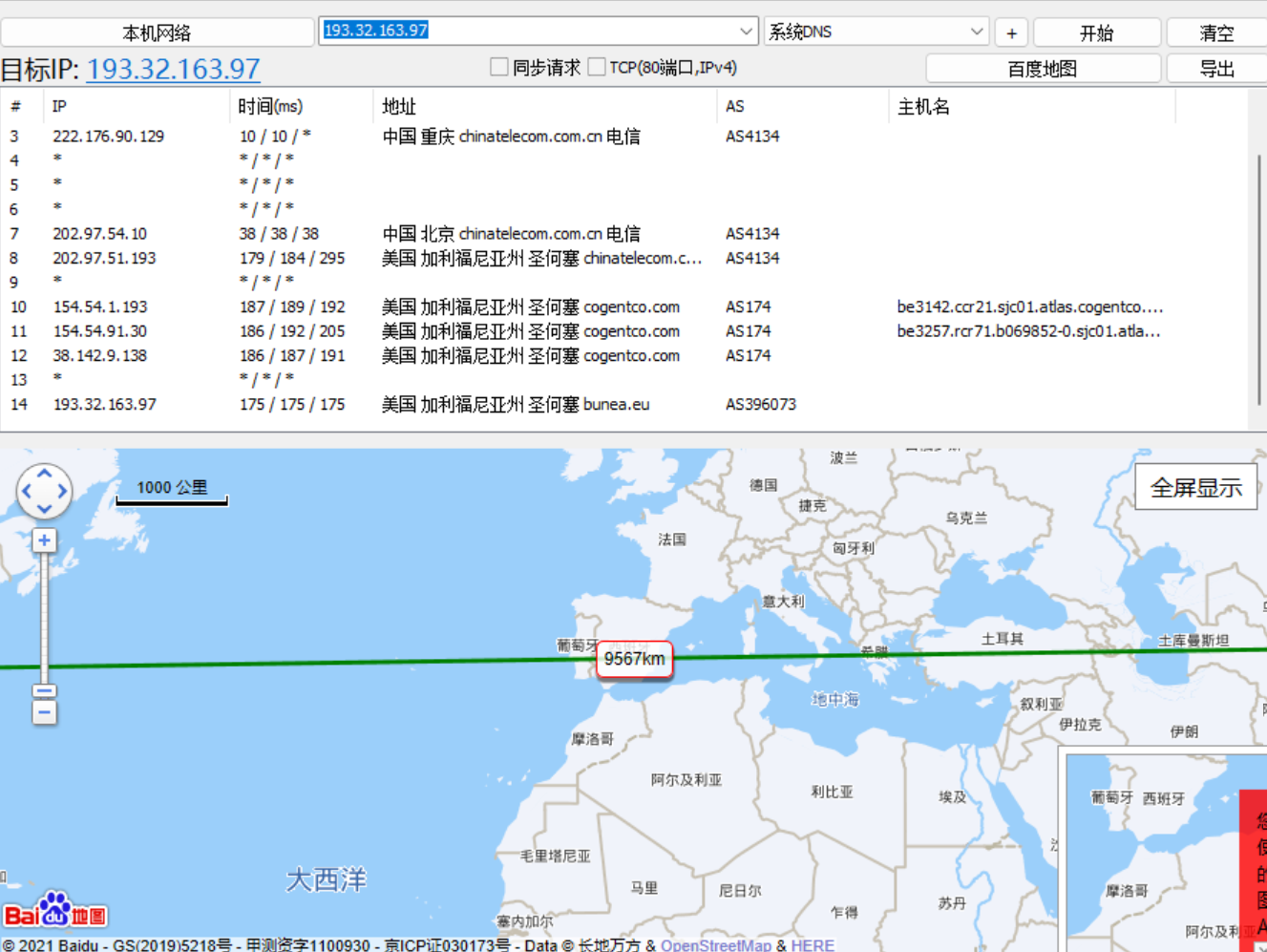Screen dimensions: 1267x952
Task: Pan the map north using the compass up arrow
Action: pos(44,472)
